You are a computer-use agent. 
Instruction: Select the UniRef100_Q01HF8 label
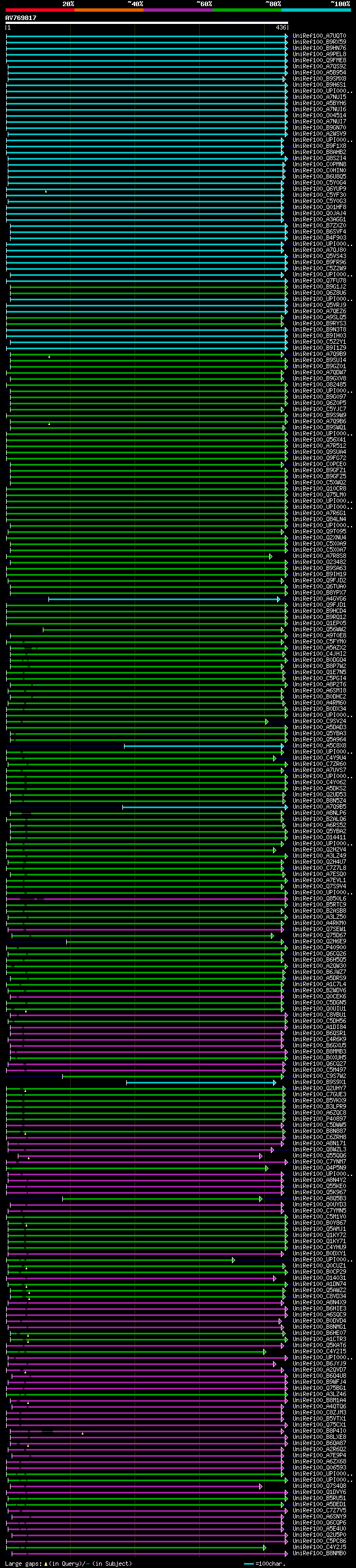319,207
